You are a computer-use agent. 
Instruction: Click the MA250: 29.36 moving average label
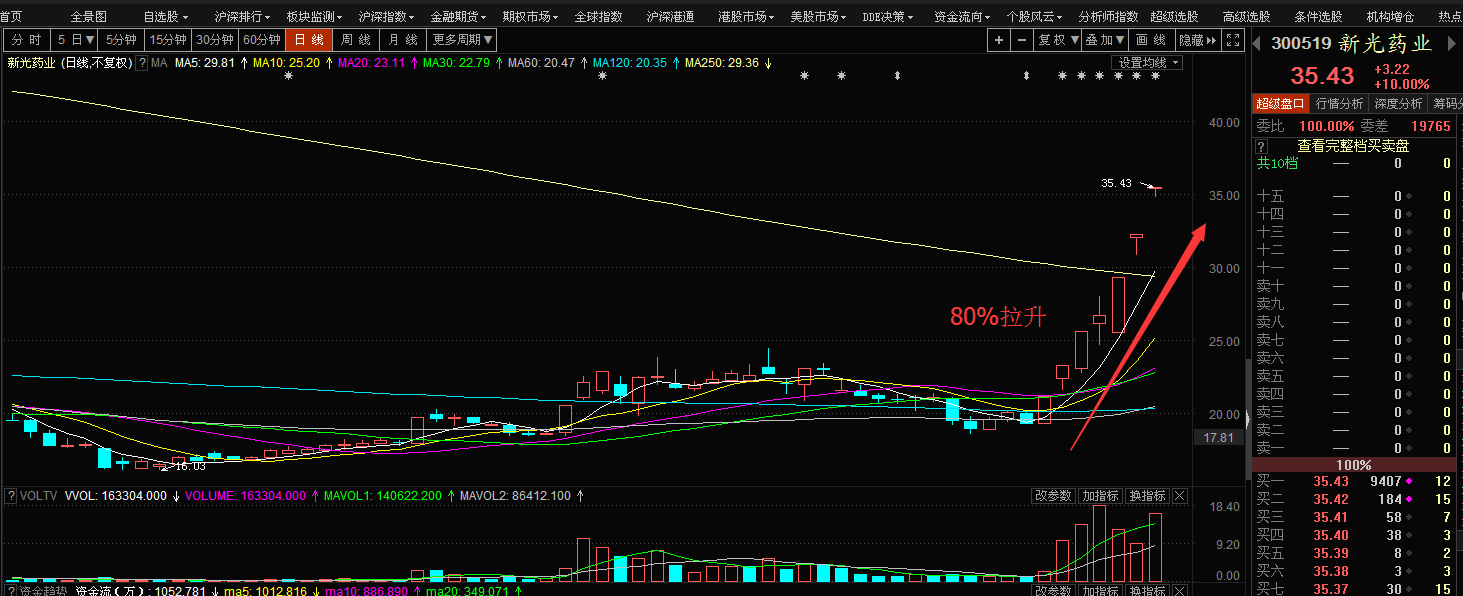tap(721, 63)
